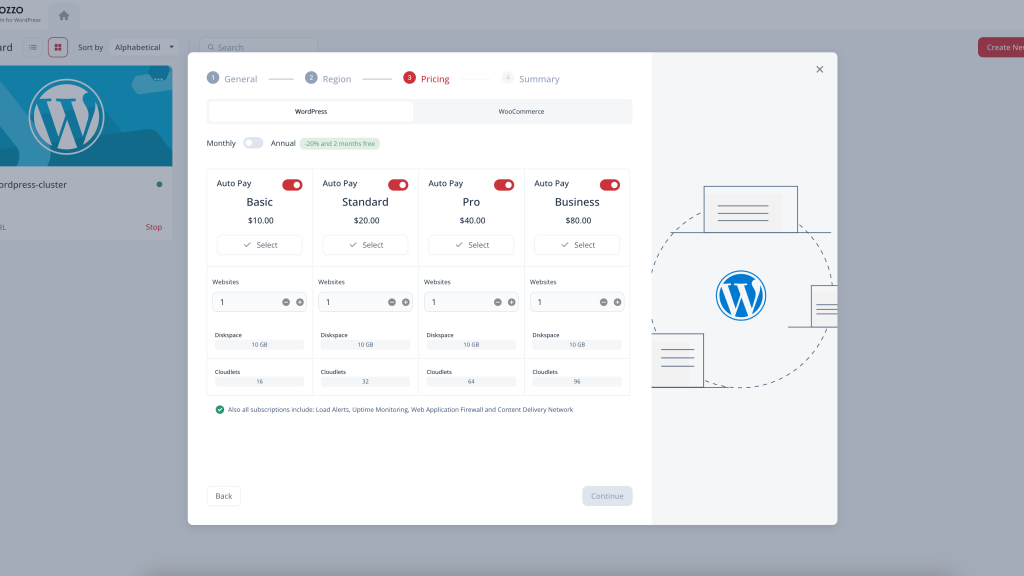Disable Auto Pay for Standard plan
The height and width of the screenshot is (576, 1024).
[398, 185]
